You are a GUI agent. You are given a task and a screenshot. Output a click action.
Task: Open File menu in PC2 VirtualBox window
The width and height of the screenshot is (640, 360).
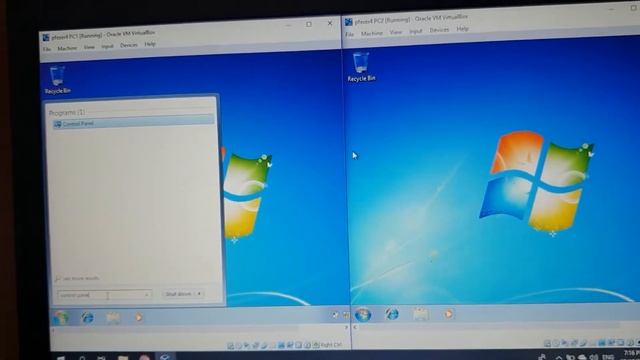click(349, 35)
